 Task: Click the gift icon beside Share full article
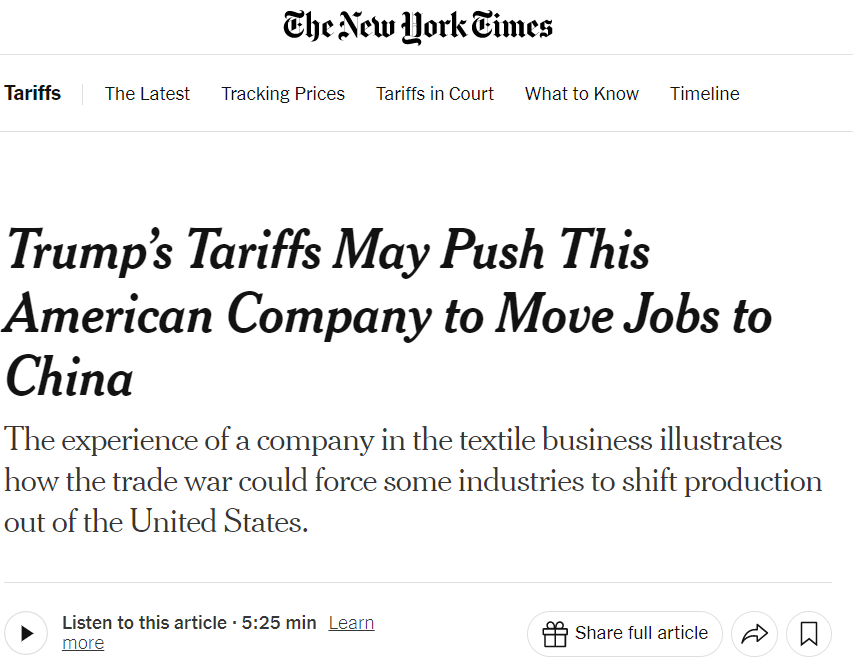(x=555, y=633)
